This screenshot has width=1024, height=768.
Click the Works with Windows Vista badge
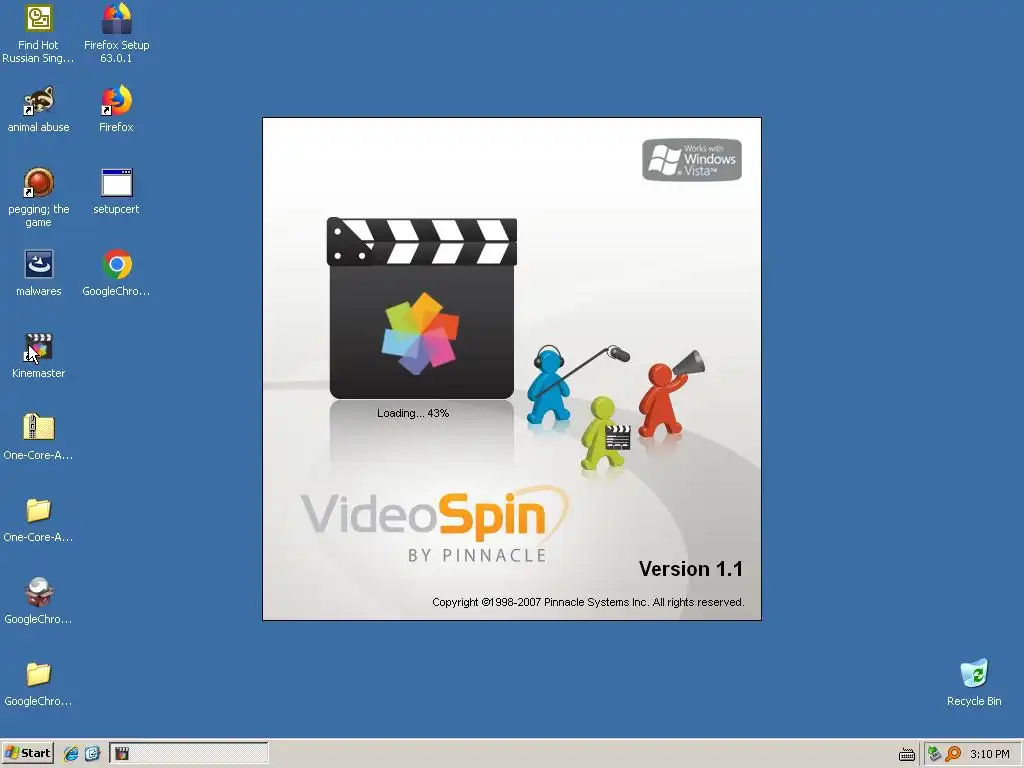click(x=692, y=159)
